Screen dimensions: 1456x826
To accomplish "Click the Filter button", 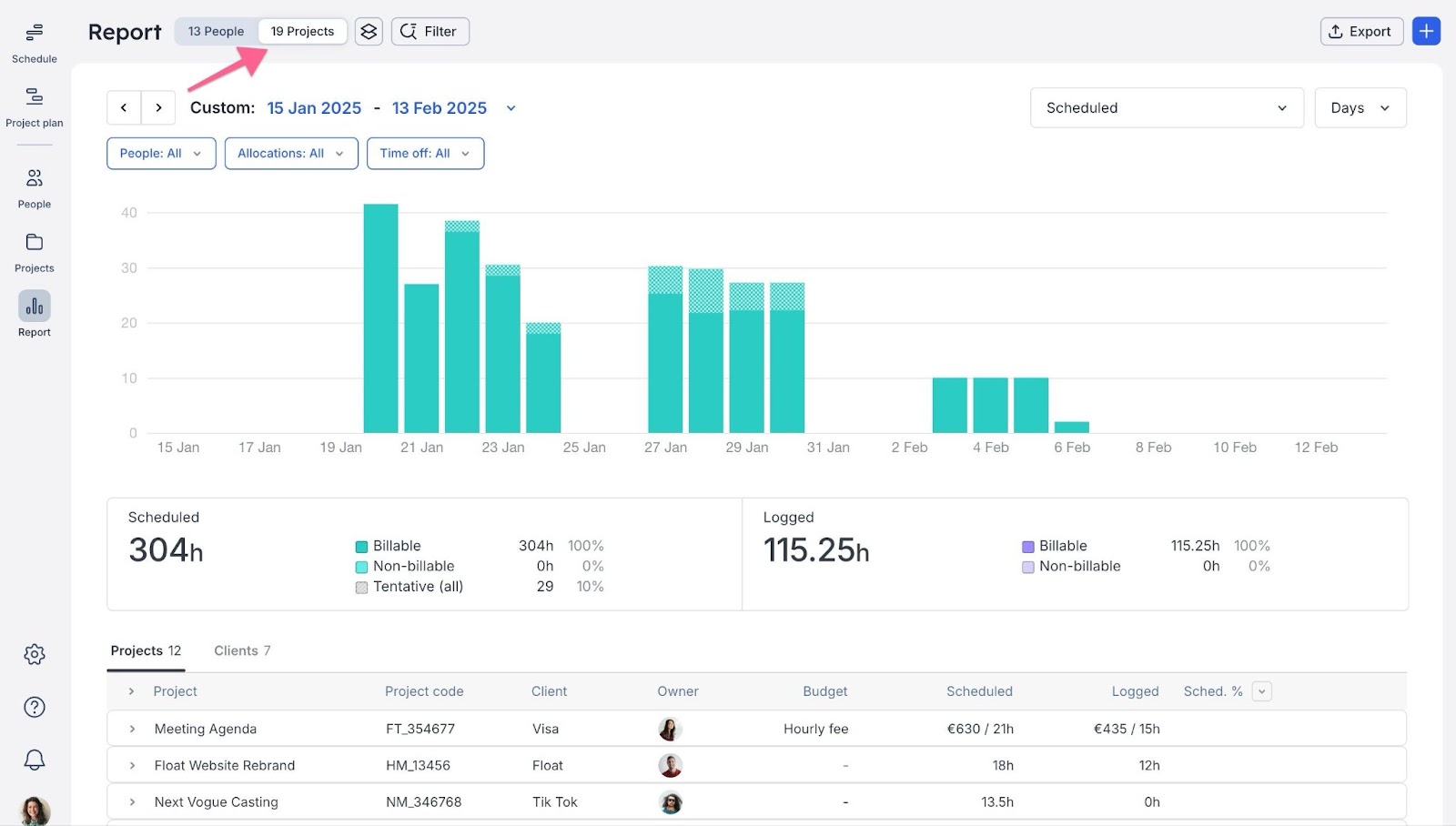I will [x=430, y=32].
